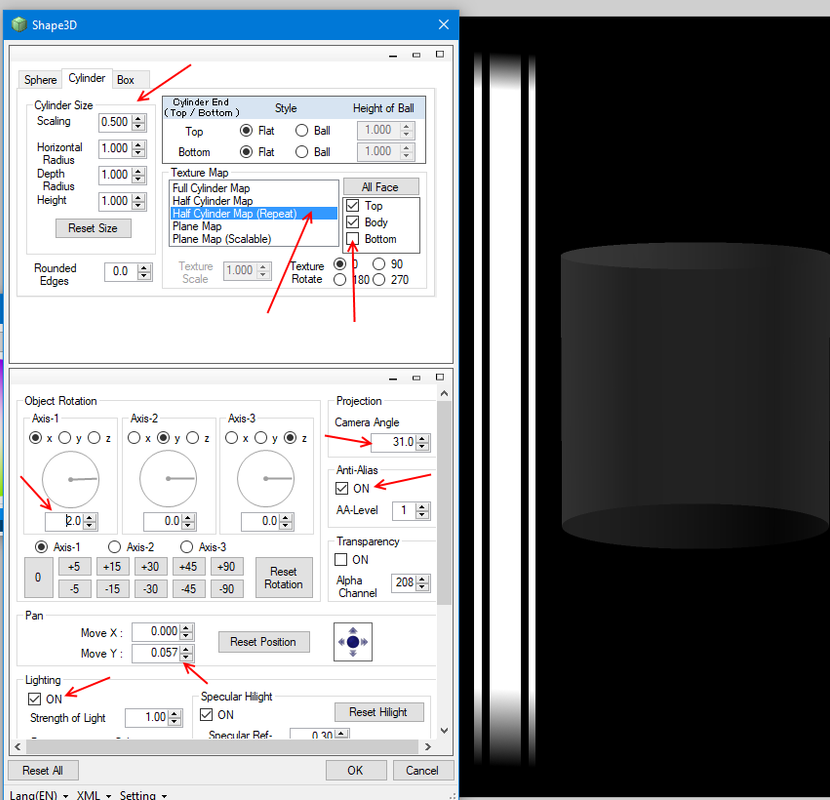Enable Transparency ON checkbox
This screenshot has height=800, width=830.
341,560
